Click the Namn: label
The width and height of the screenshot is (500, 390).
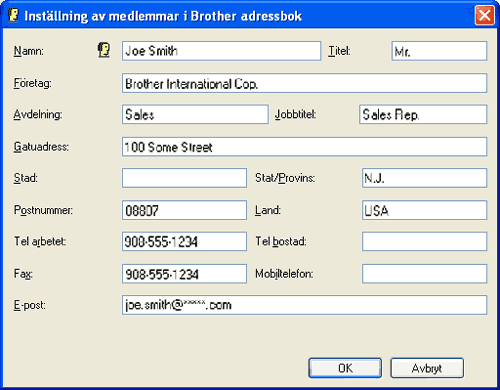[x=29, y=51]
